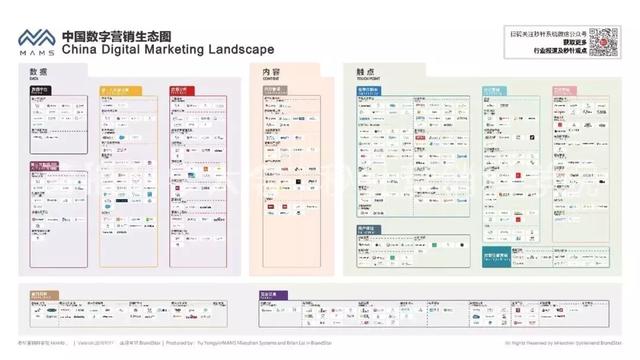Select the black category label under 数据
640x360 pixels.
coord(40,90)
